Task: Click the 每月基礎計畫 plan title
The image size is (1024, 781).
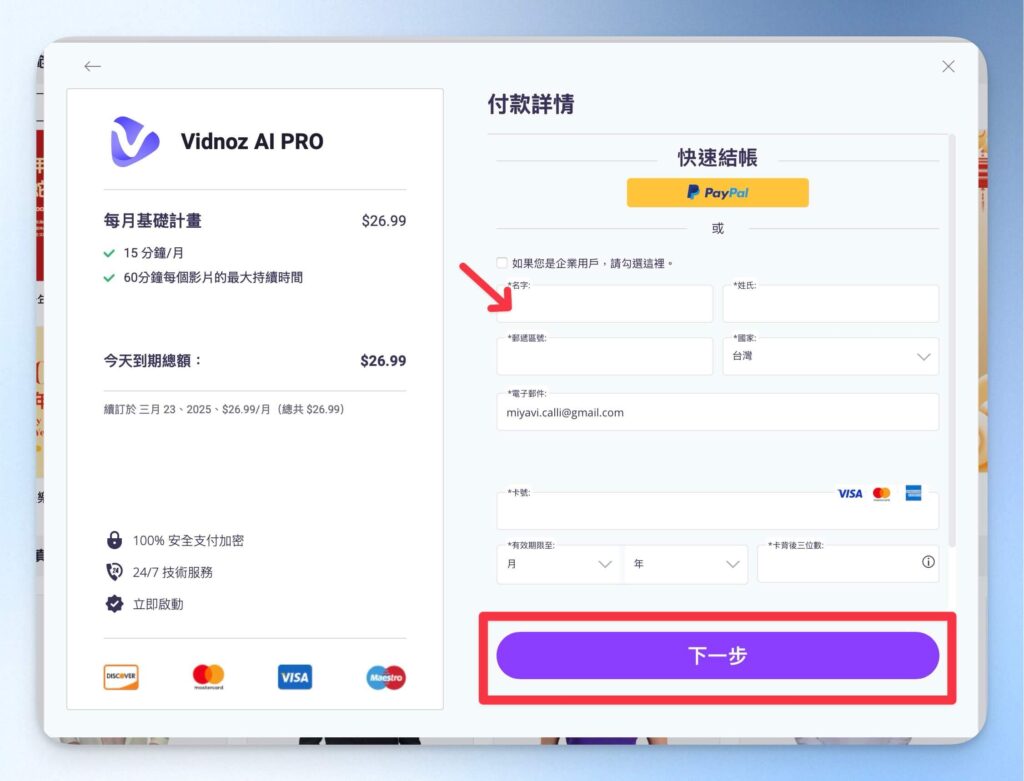Action: (152, 221)
